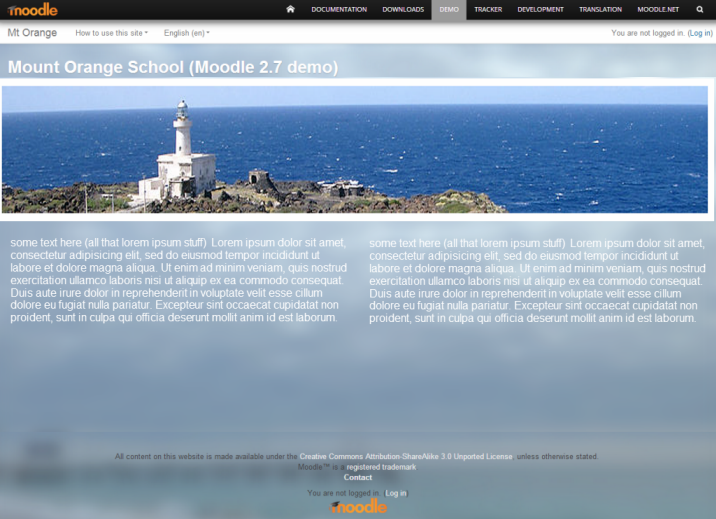Screen dimensions: 716x519
Task: Click the Log in link in header
Action: point(700,33)
